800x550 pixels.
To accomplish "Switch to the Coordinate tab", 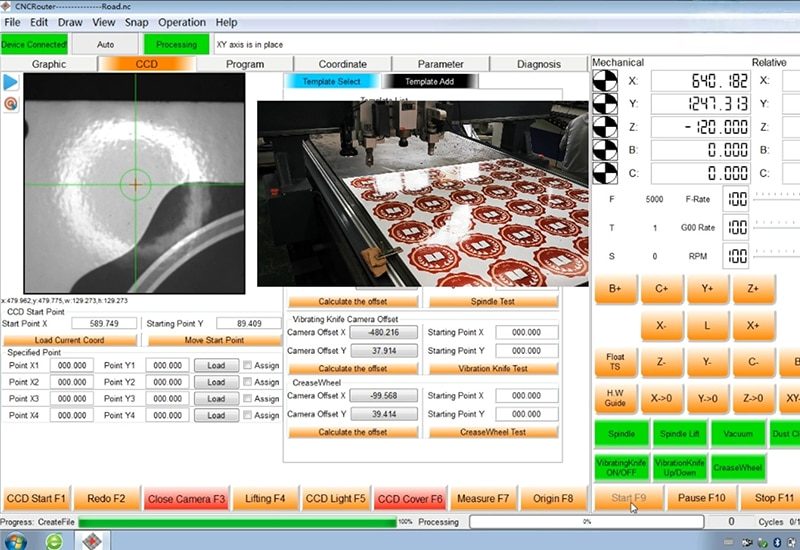I will [342, 64].
